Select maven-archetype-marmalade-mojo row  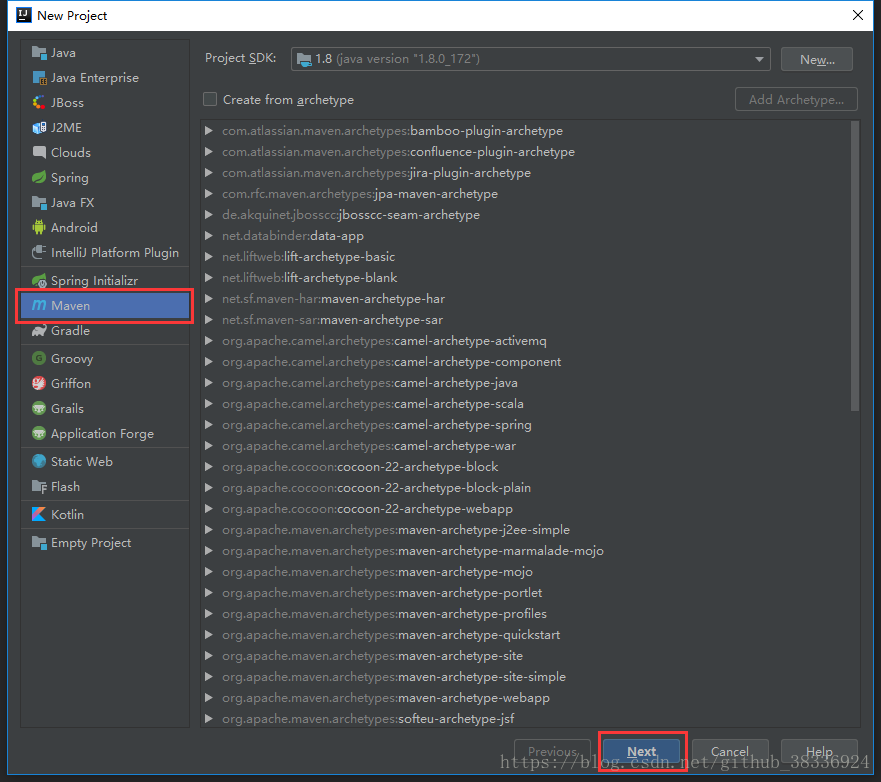pyautogui.click(x=530, y=551)
